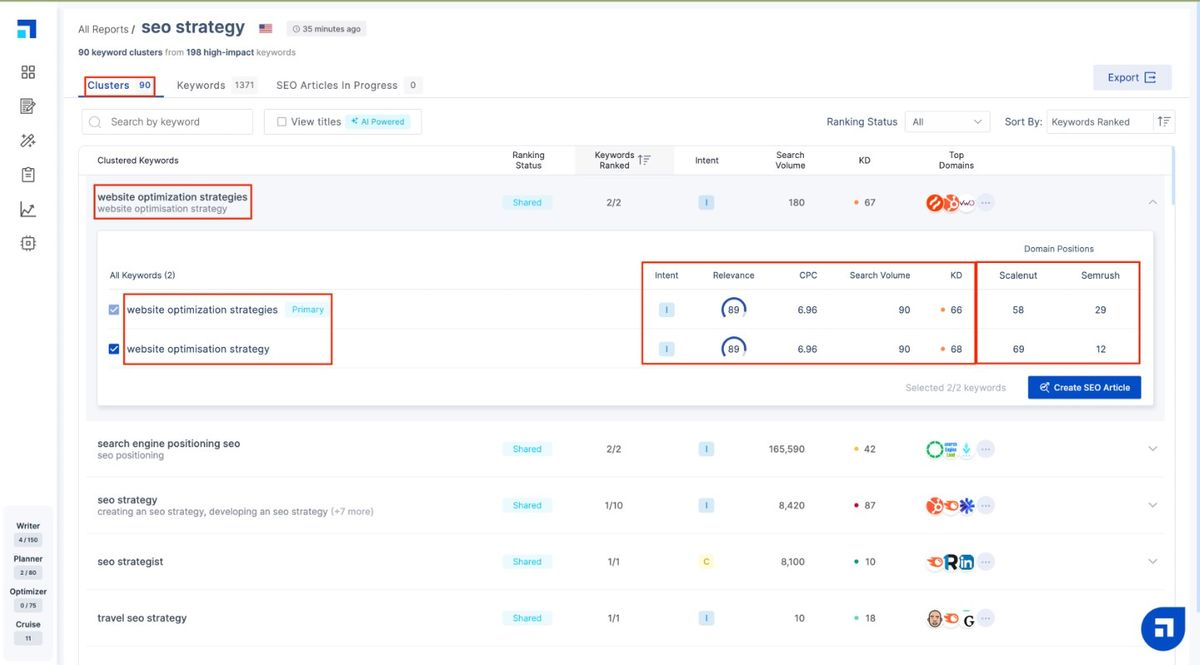Click Shared status for travel seo strategy
This screenshot has width=1200, height=665.
(x=527, y=618)
